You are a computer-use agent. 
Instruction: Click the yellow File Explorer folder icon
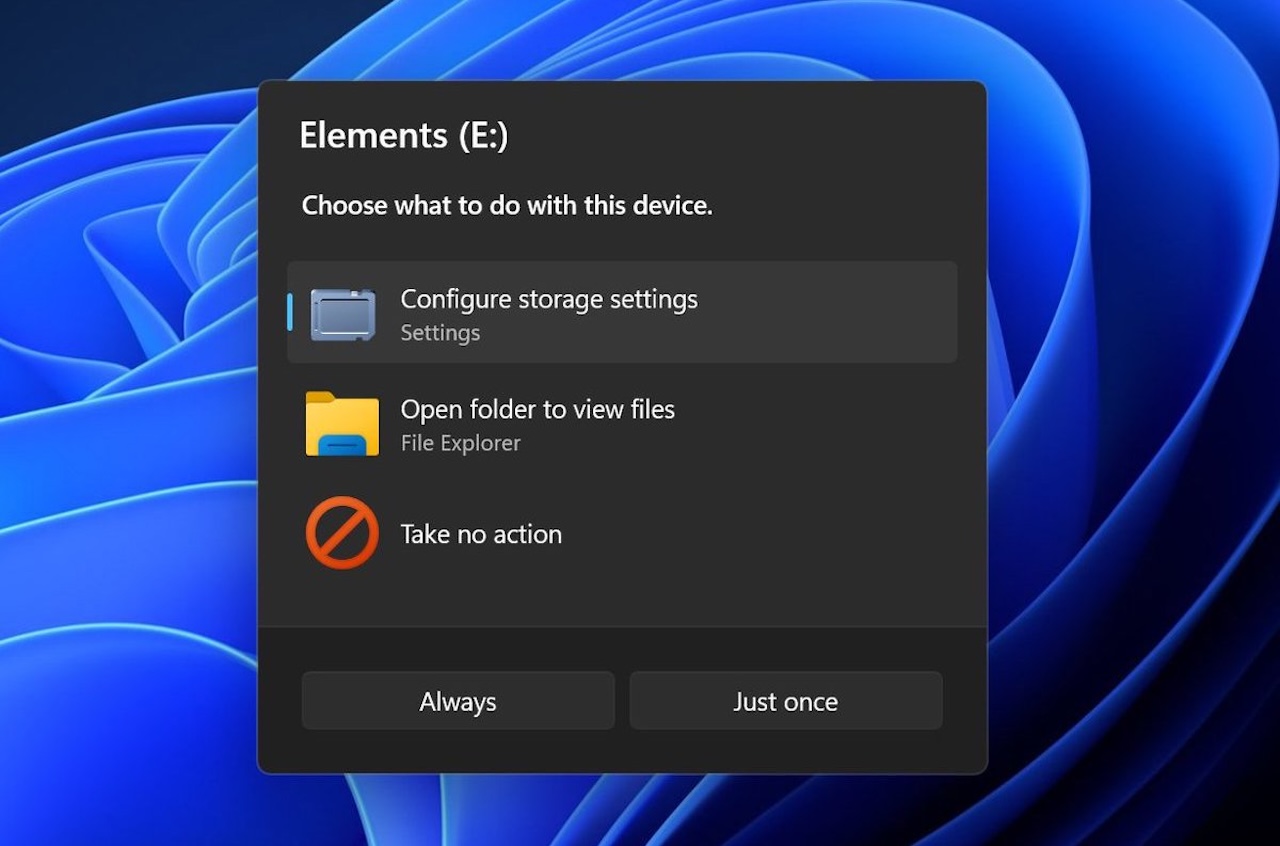[x=342, y=424]
